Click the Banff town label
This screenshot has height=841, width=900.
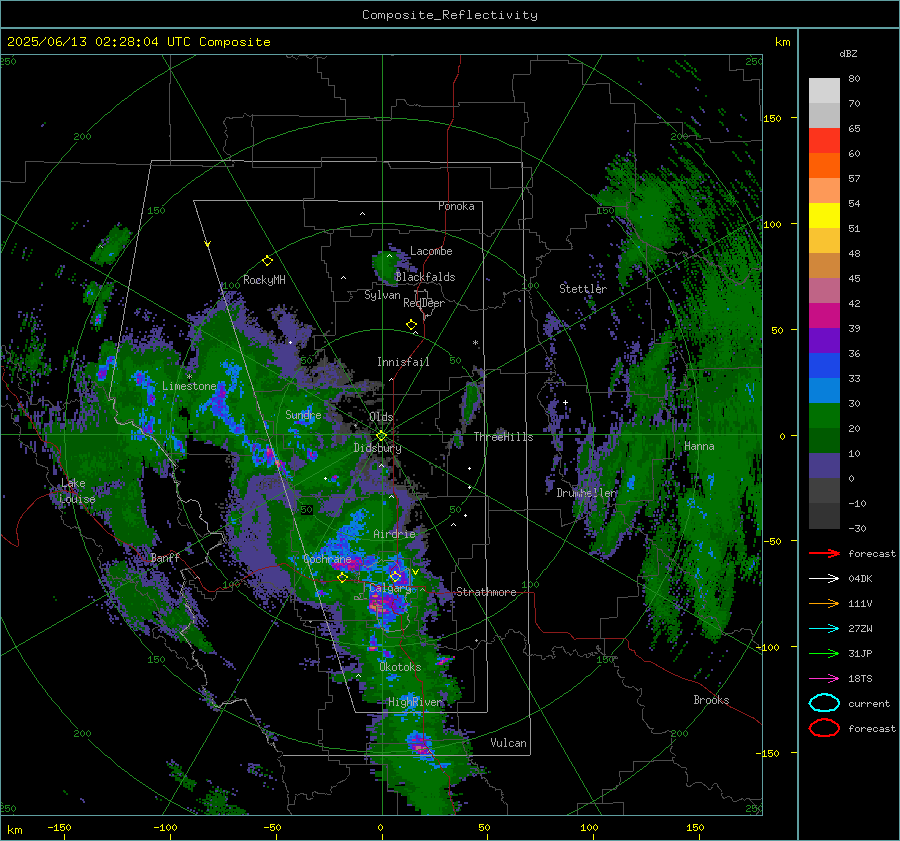click(165, 557)
